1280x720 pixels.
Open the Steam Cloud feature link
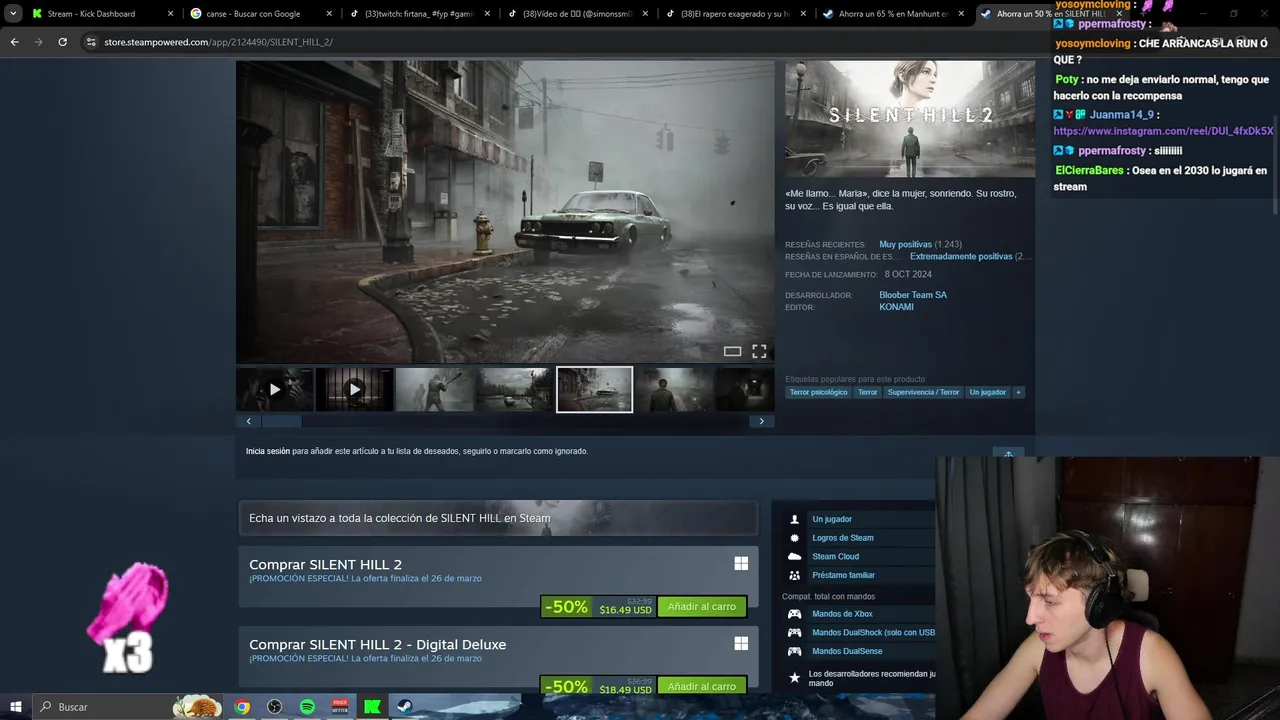click(x=836, y=557)
